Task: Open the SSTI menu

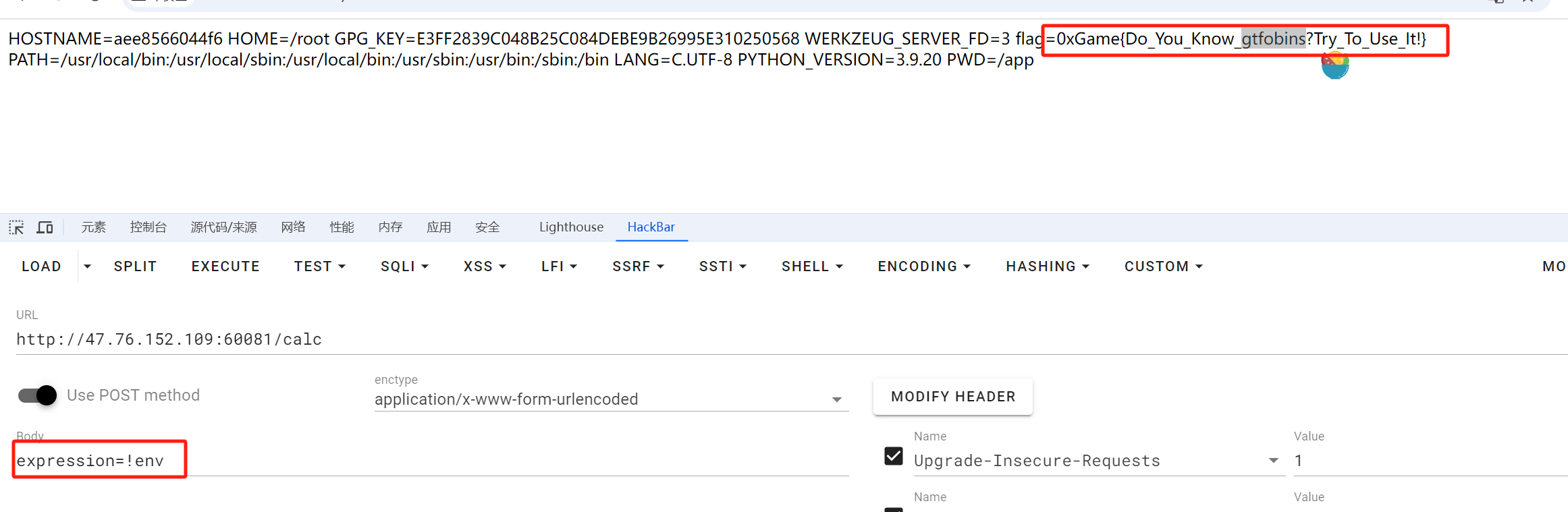Action: pos(722,266)
